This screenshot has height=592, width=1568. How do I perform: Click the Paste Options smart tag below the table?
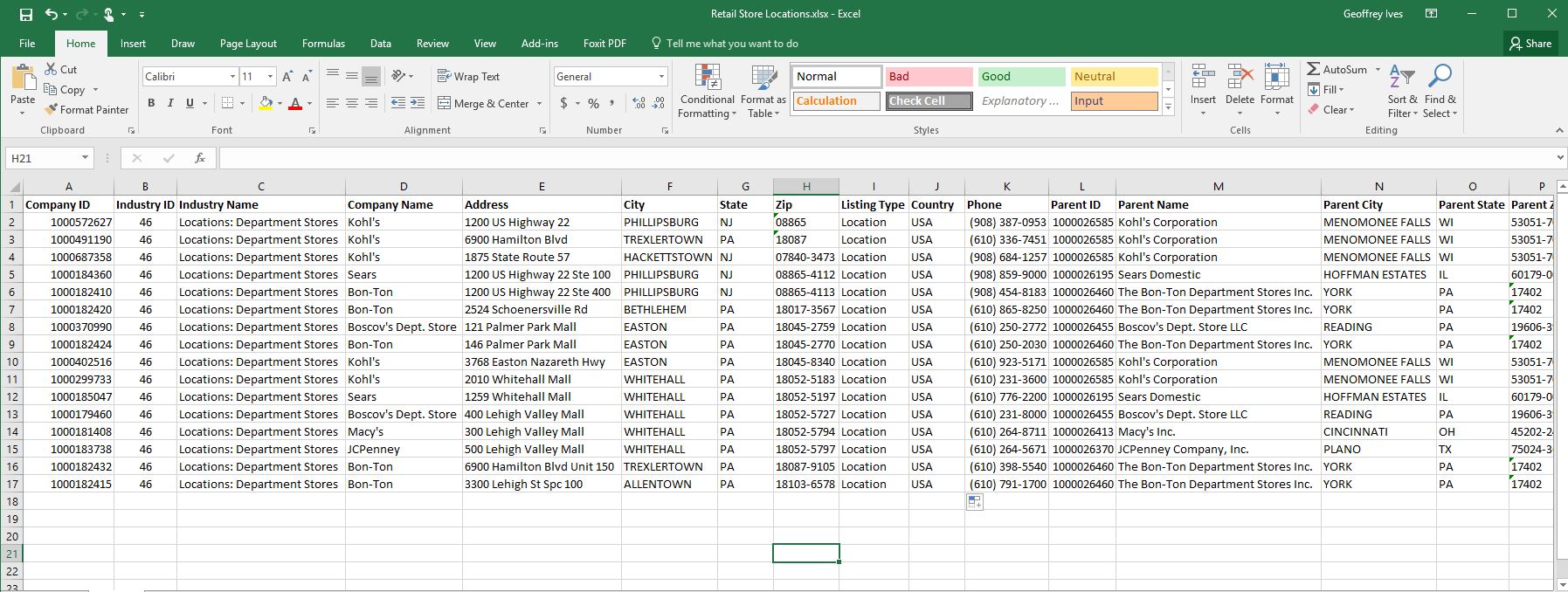coord(975,502)
